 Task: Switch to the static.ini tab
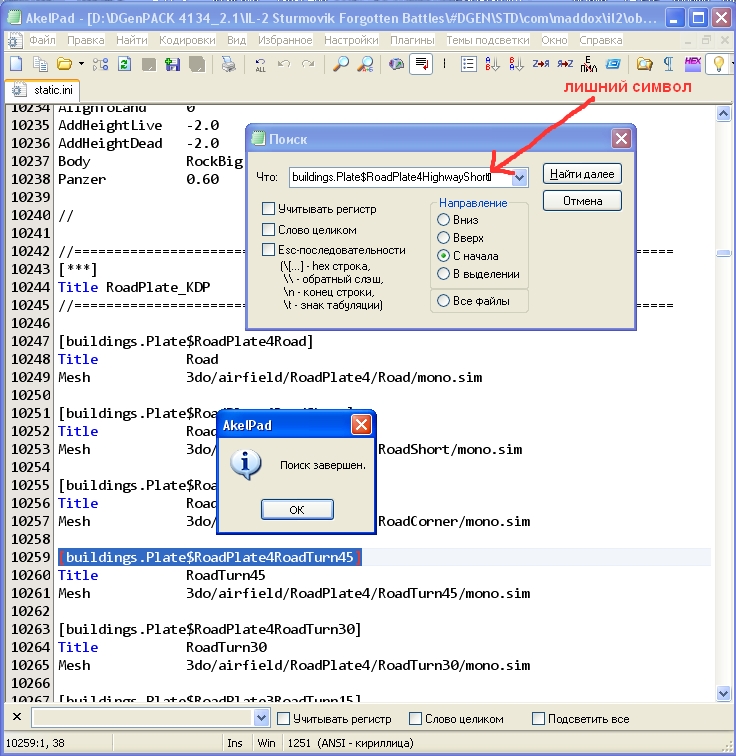[42, 90]
